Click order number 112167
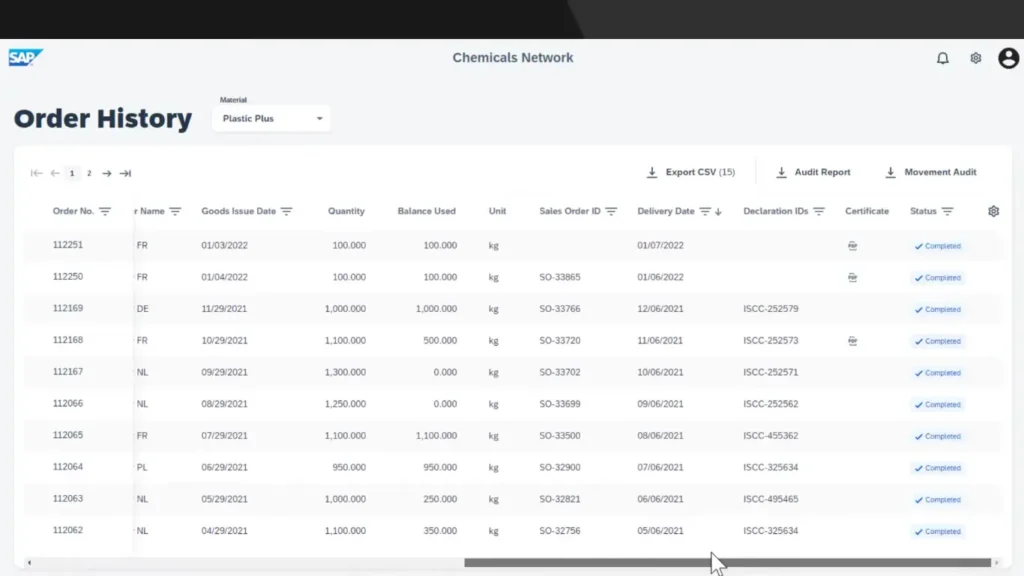Image resolution: width=1024 pixels, height=576 pixels. click(x=68, y=372)
